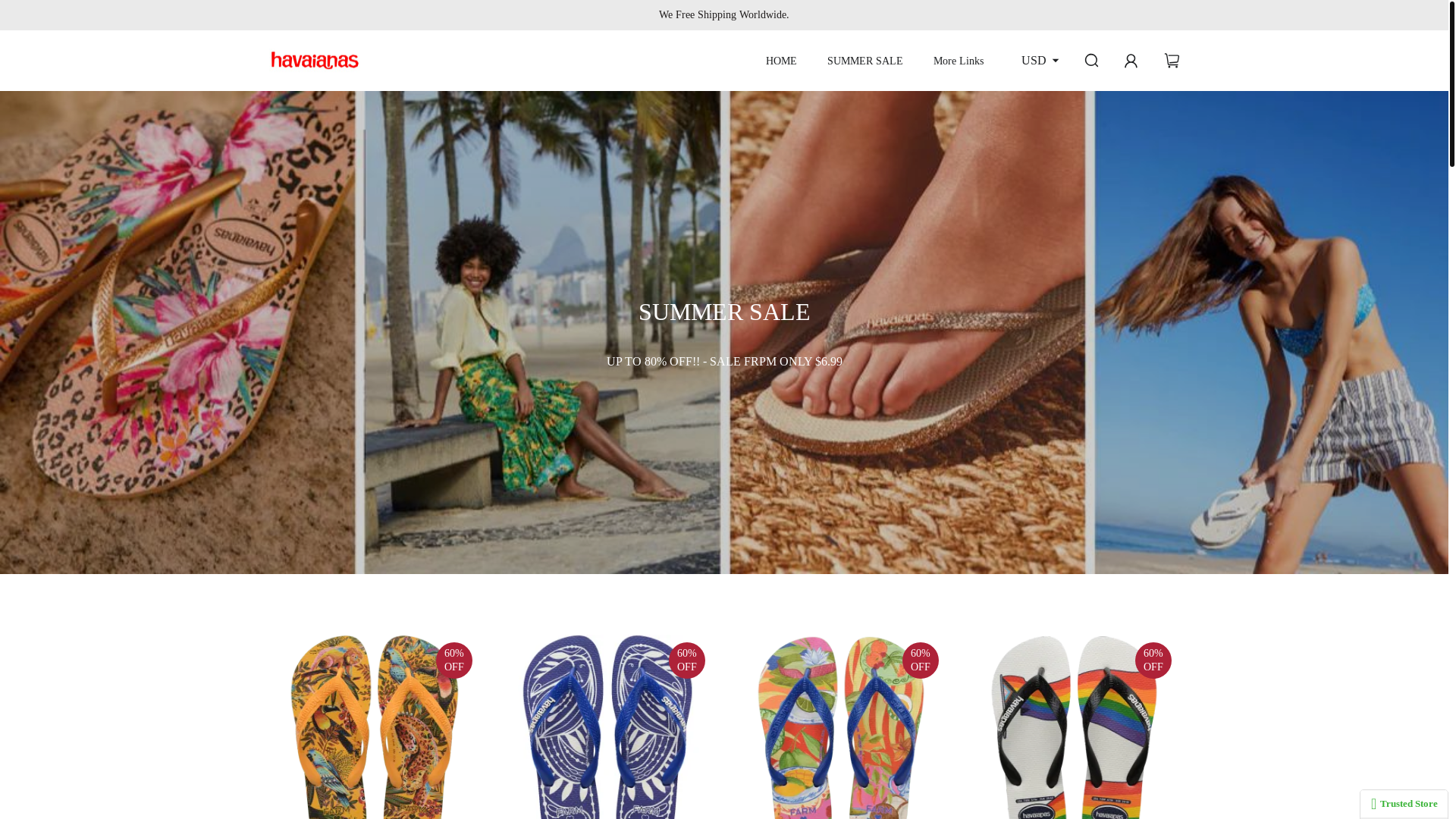Click the Havaianas logo
1456x819 pixels.
click(315, 61)
